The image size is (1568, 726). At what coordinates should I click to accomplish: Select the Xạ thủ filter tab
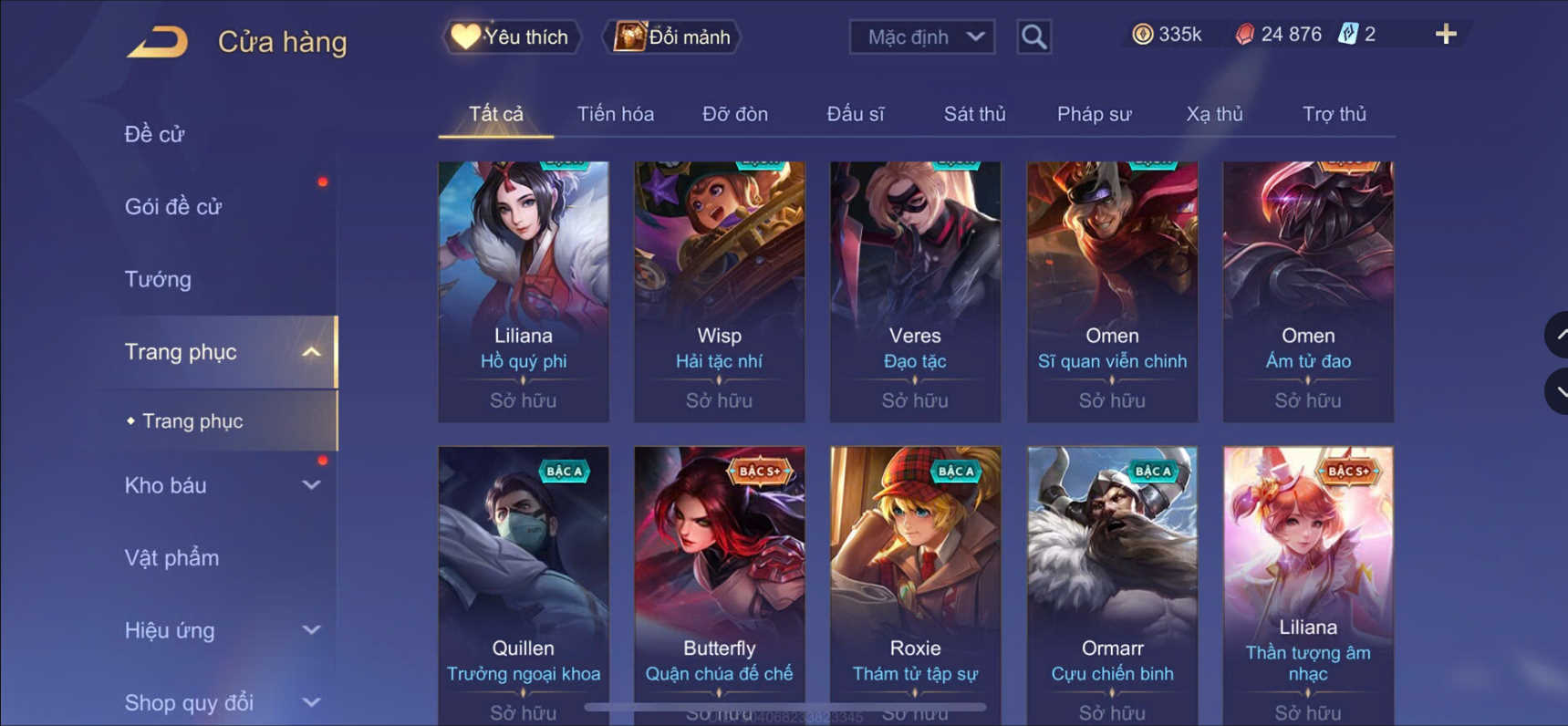(x=1214, y=114)
